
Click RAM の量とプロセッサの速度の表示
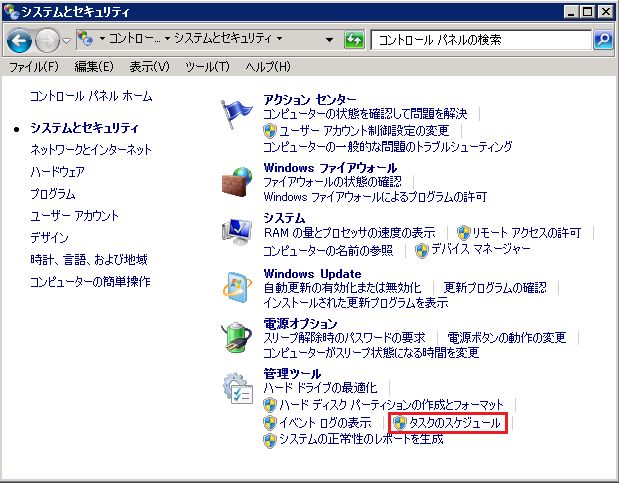(350, 233)
